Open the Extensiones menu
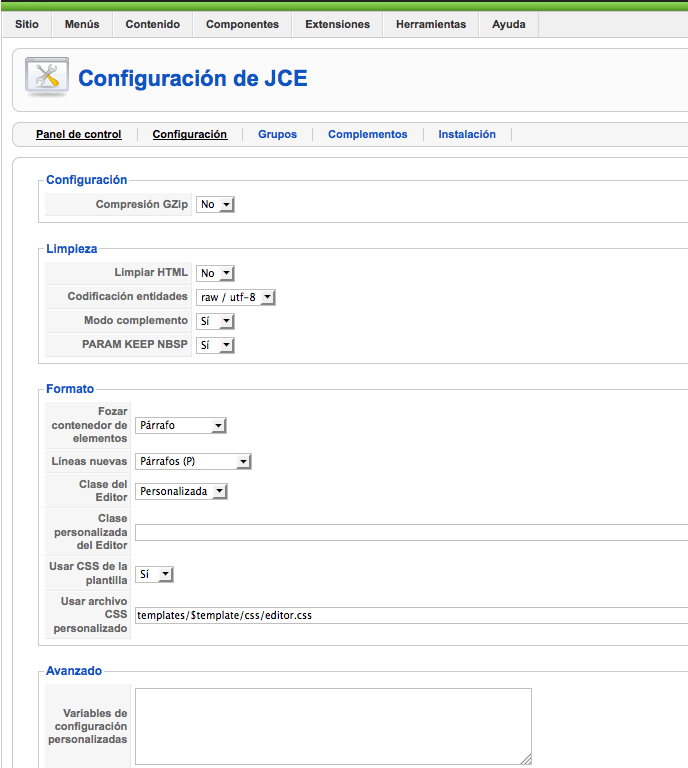The width and height of the screenshot is (688, 768). click(337, 24)
